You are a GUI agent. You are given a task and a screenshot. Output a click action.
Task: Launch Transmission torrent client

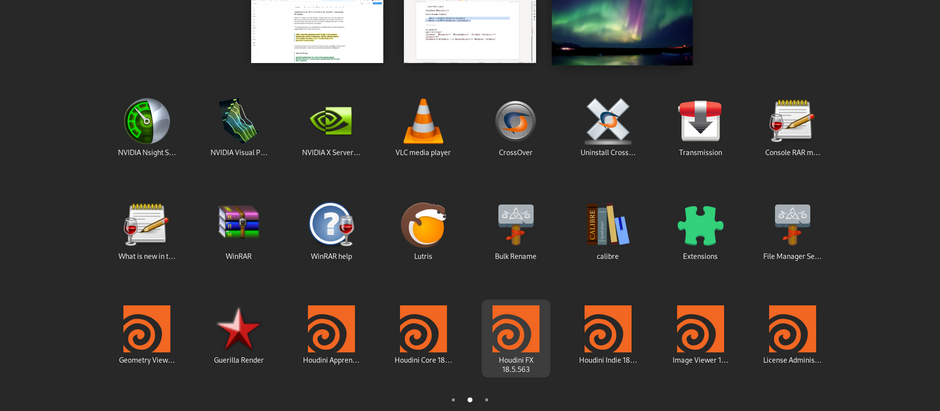(x=700, y=122)
